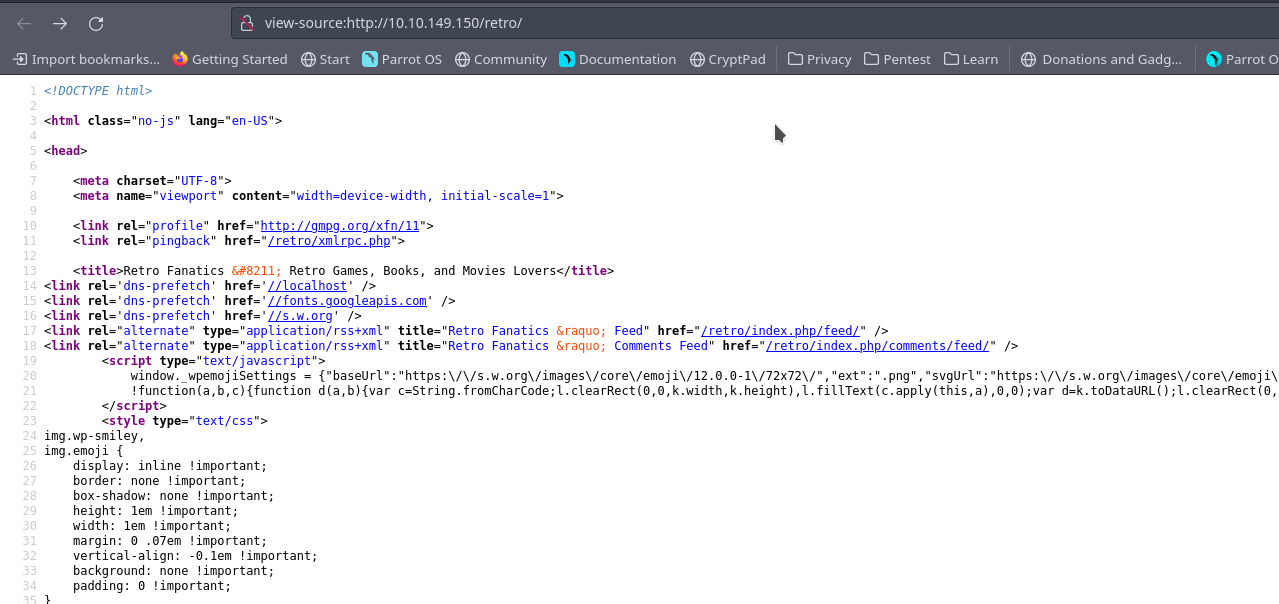Click the window._wpemojiSettings script line
Image resolution: width=1279 pixels, height=604 pixels.
[704, 376]
